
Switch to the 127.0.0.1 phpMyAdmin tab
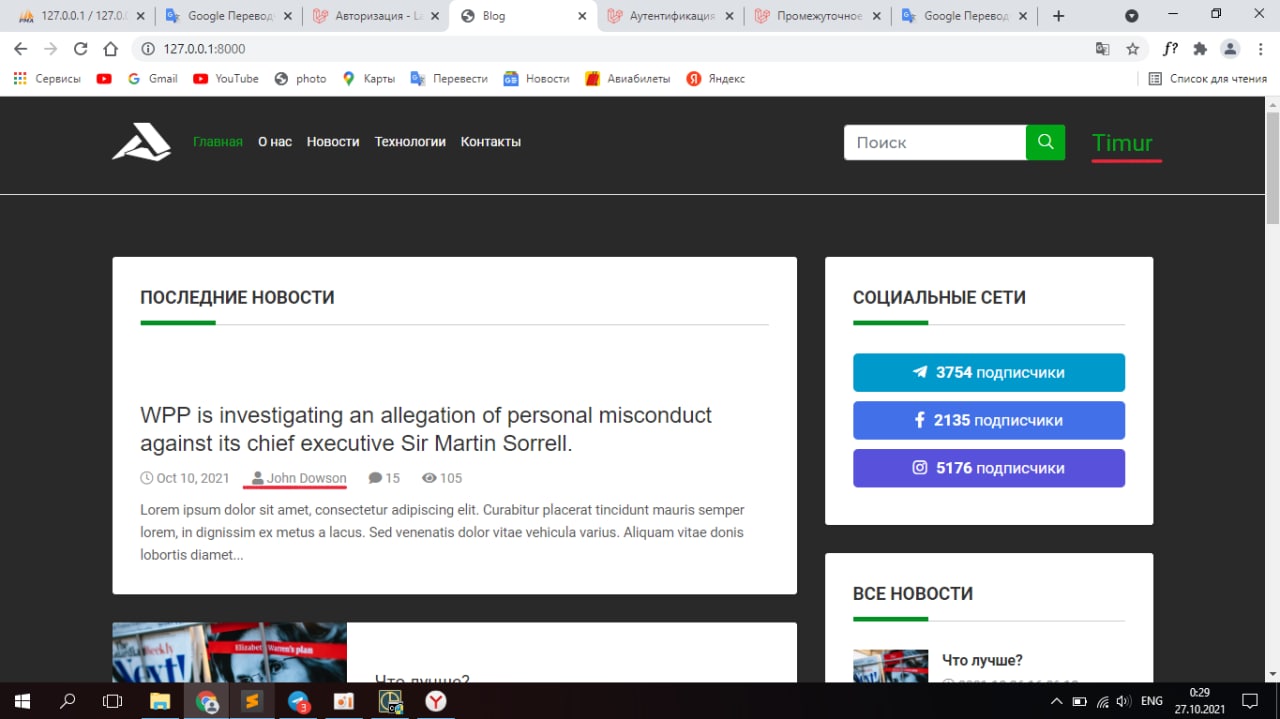click(x=82, y=16)
